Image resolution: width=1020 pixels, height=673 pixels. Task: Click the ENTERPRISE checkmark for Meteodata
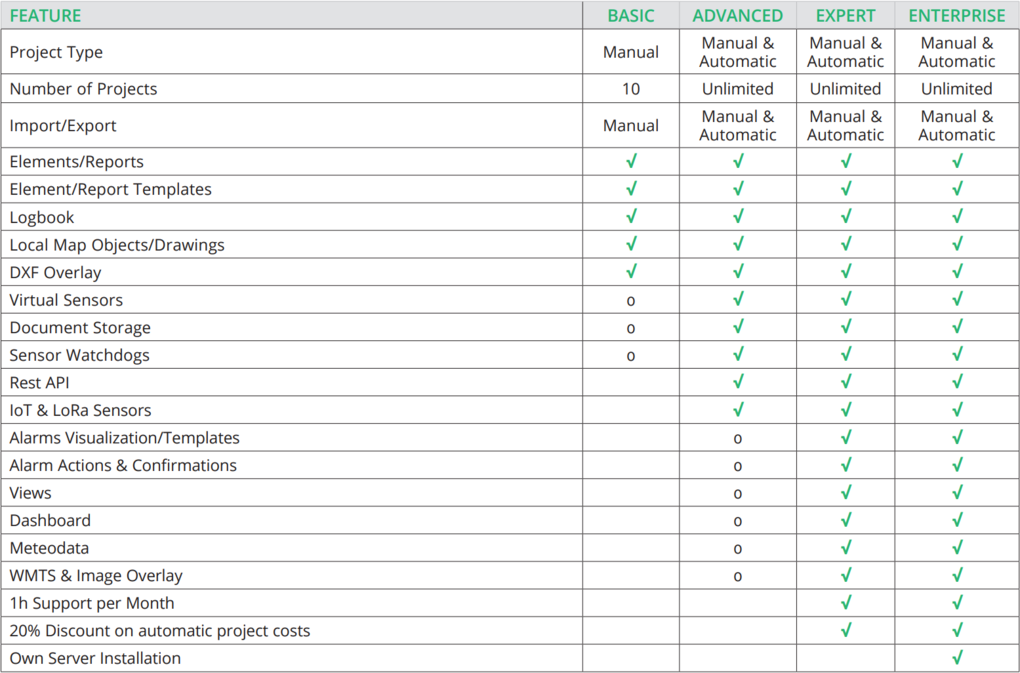coord(957,547)
